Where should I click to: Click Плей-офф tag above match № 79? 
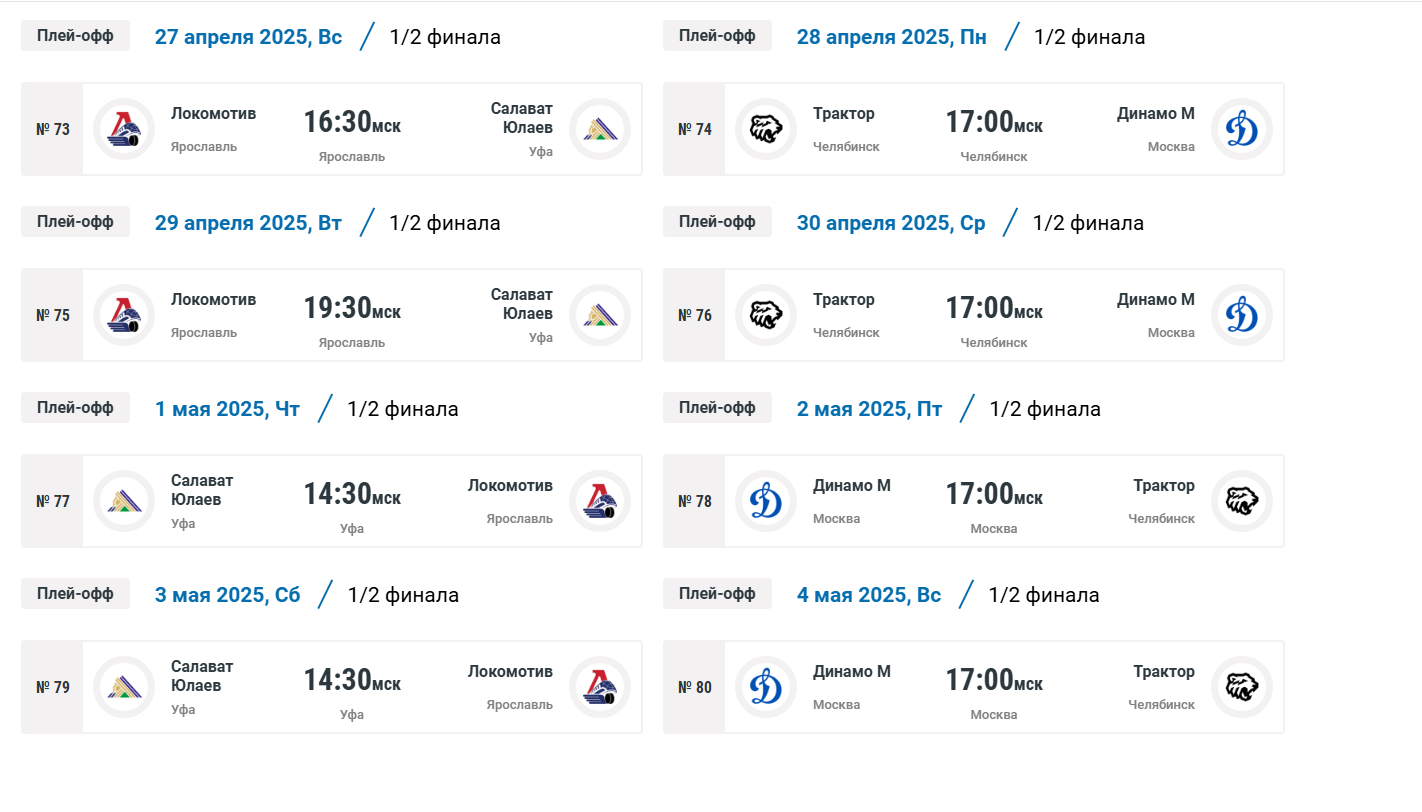pos(75,593)
